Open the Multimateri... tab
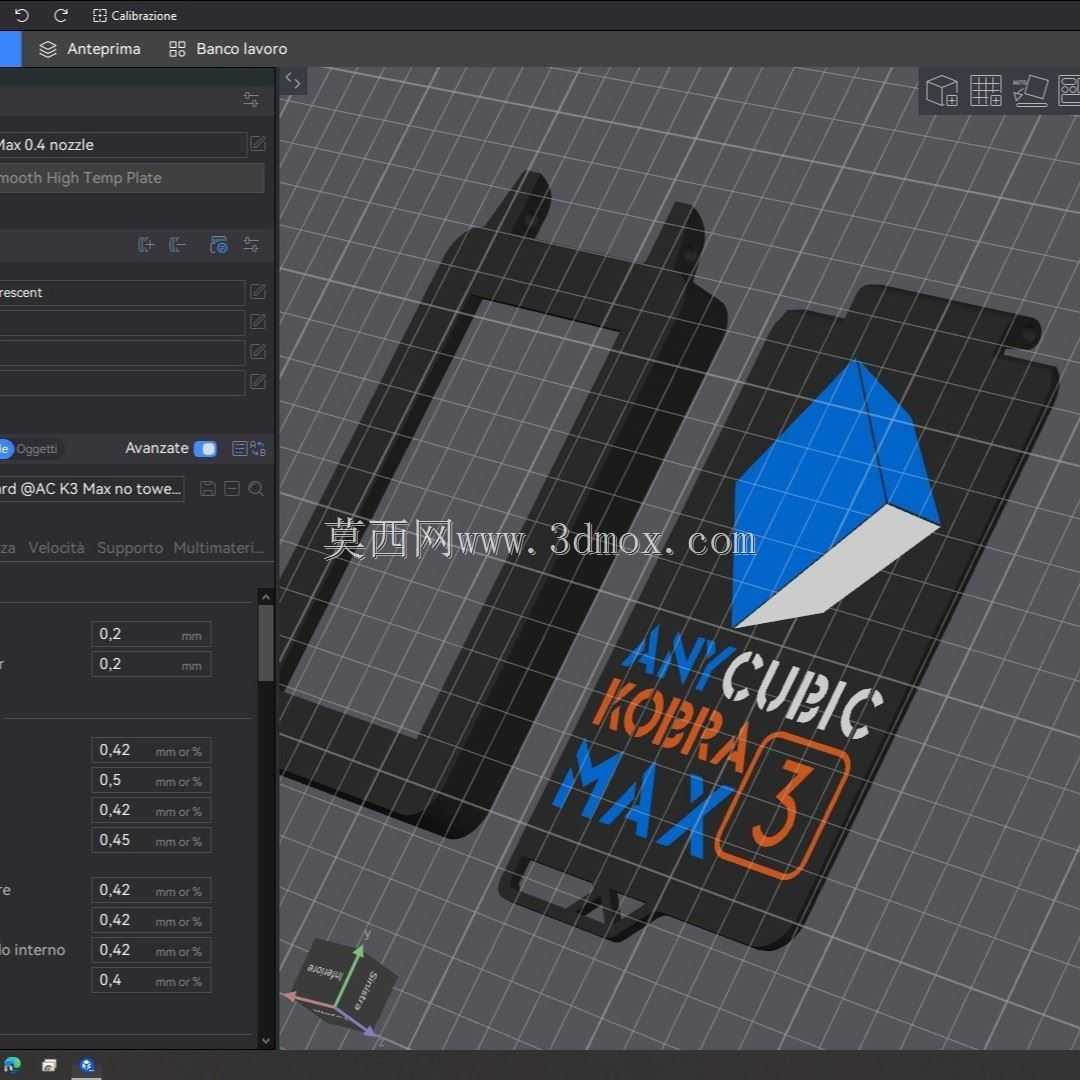This screenshot has height=1080, width=1080. (x=218, y=548)
